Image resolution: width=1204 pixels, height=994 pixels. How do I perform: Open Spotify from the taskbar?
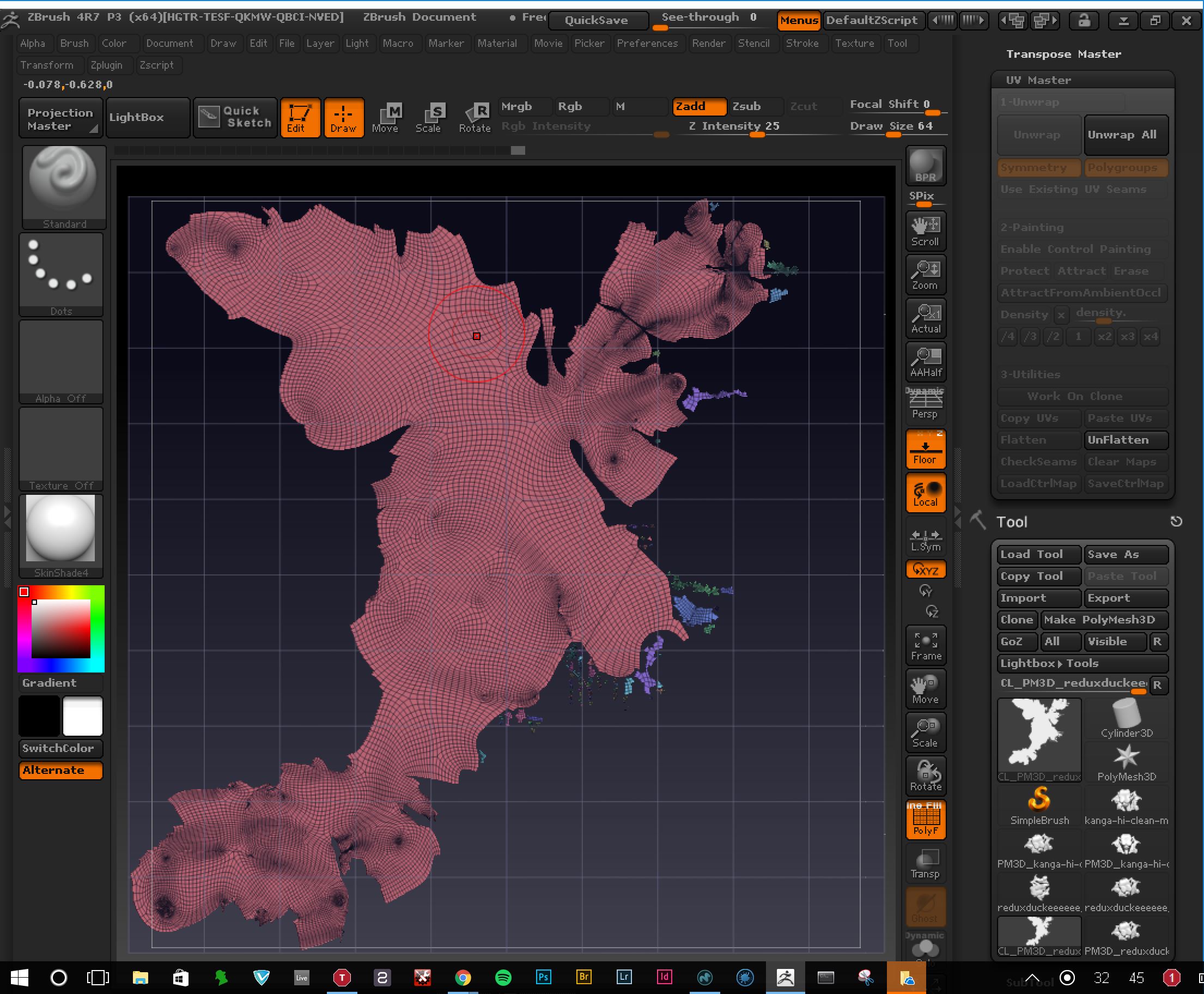click(x=503, y=978)
